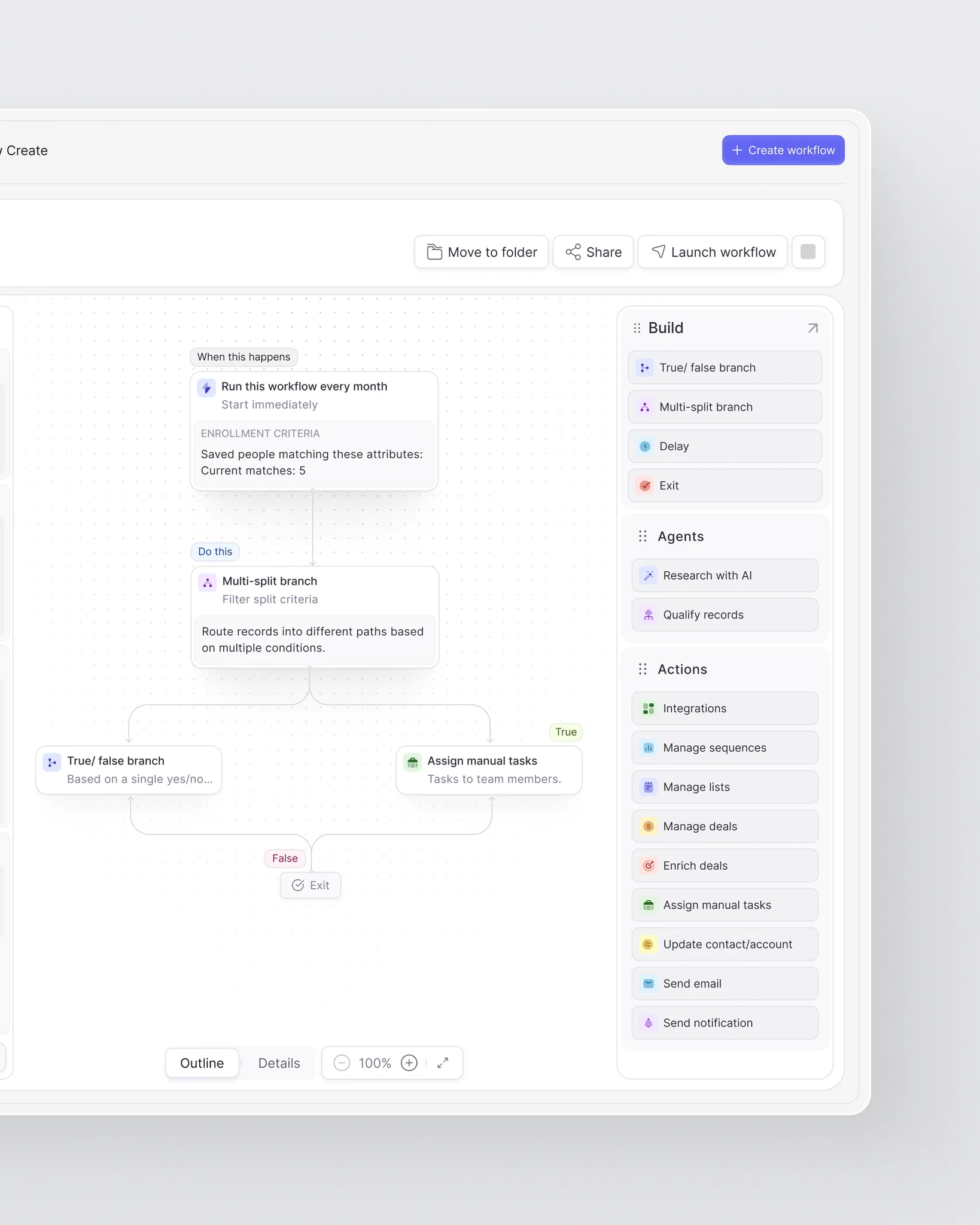Grab the Build panel drag handle
Viewport: 980px width, 1225px height.
coord(637,328)
